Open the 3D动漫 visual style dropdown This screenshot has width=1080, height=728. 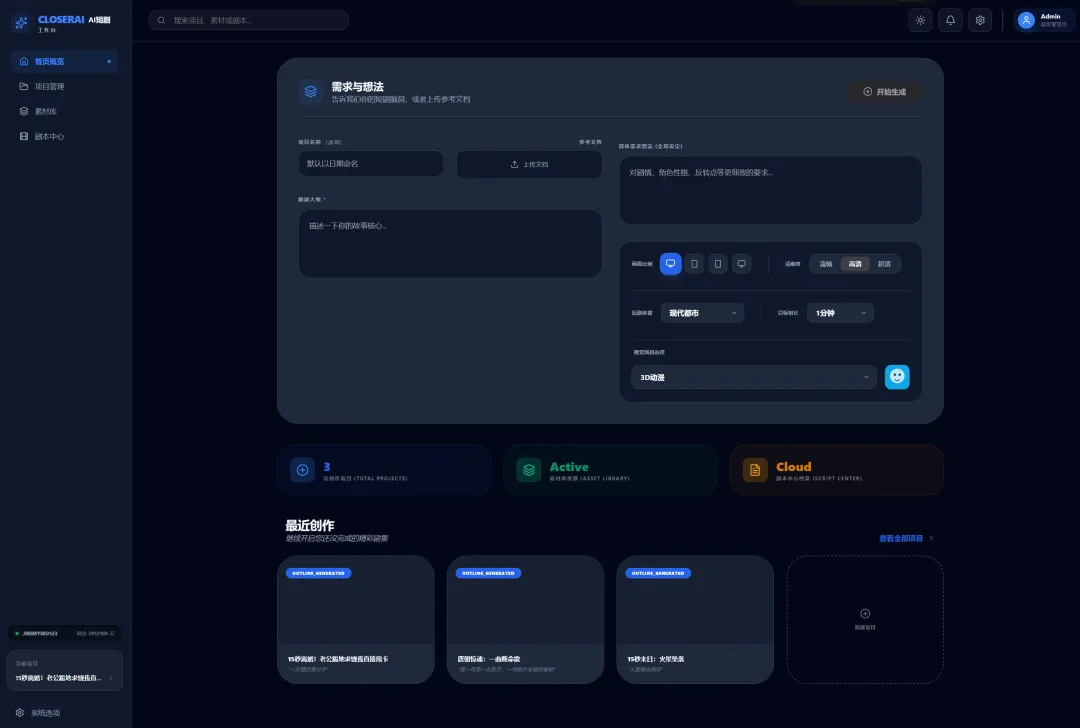pyautogui.click(x=754, y=377)
